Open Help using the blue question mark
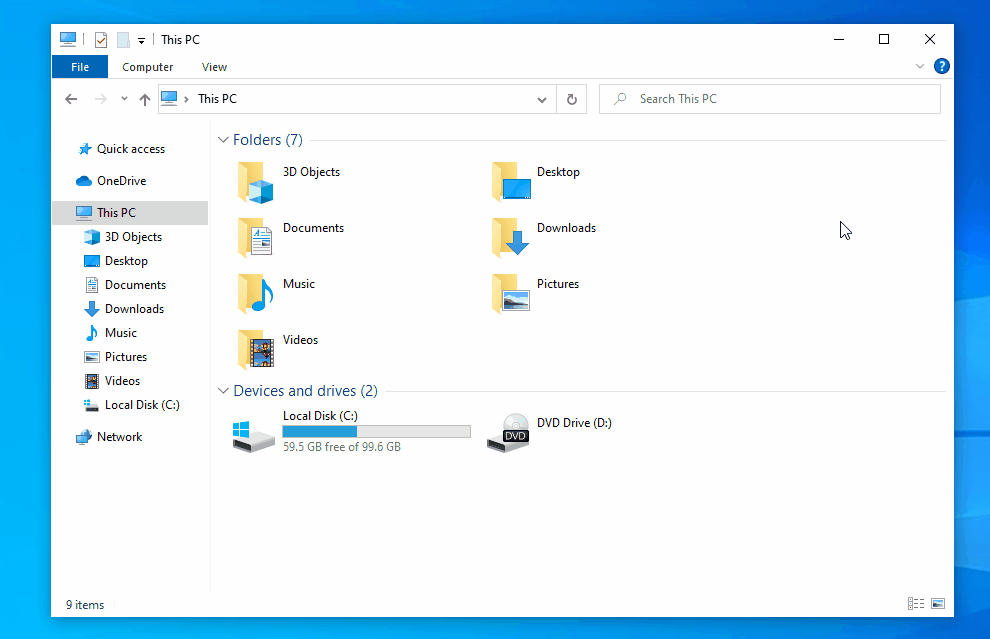The width and height of the screenshot is (990, 639). tap(941, 67)
